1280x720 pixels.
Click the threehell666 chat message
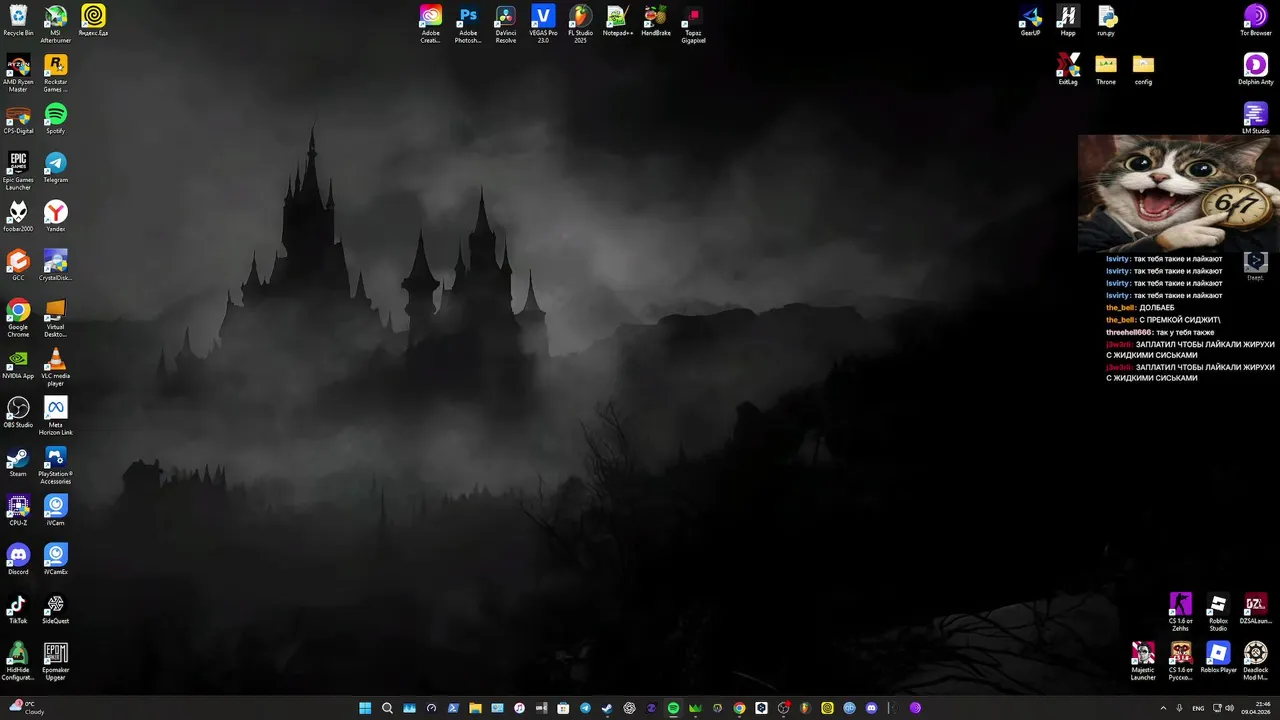tap(1160, 332)
